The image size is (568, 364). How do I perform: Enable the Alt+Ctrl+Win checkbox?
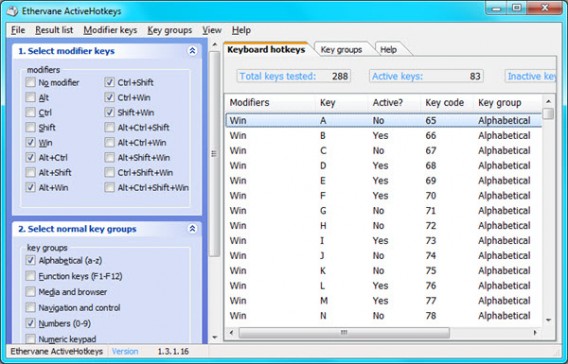point(109,142)
